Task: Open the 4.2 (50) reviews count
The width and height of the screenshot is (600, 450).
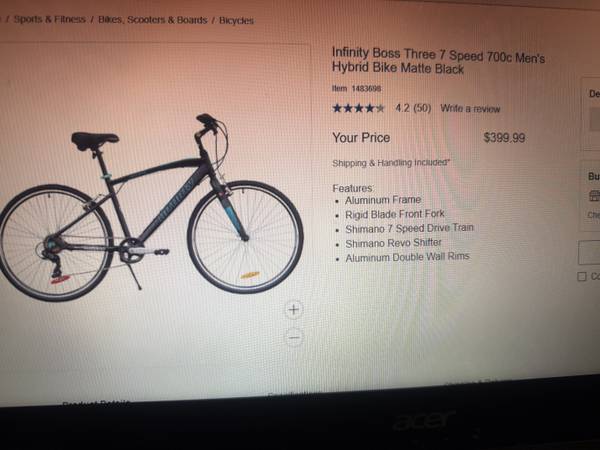Action: pyautogui.click(x=413, y=108)
